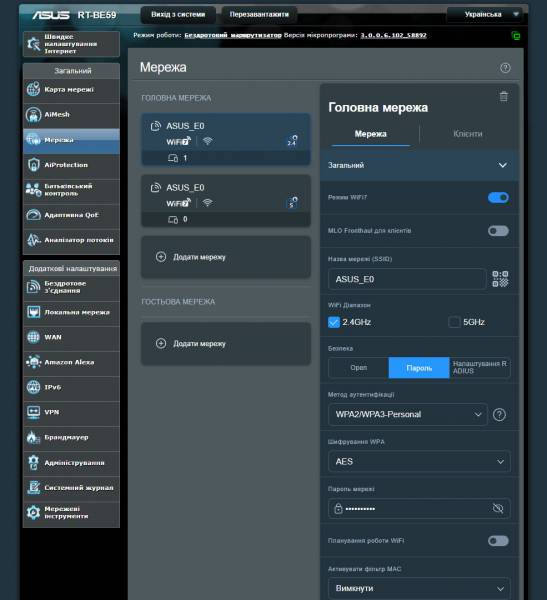The height and width of the screenshot is (600, 547).
Task: Open AES encryption dropdown
Action: click(419, 461)
